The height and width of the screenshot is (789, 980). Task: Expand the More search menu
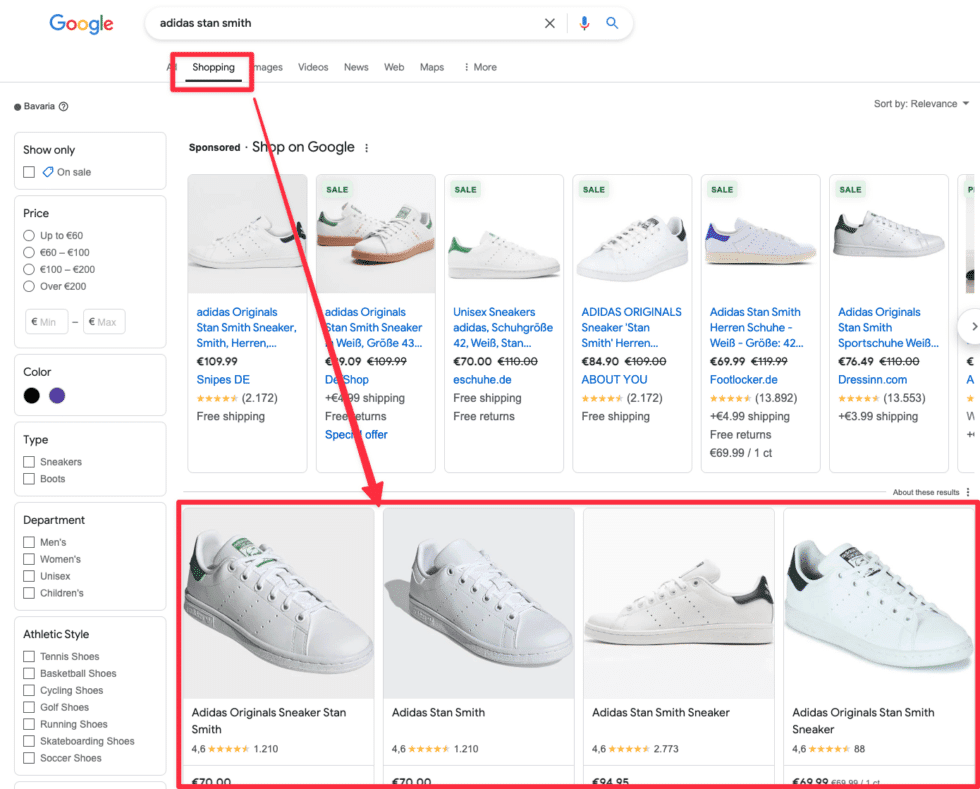[x=480, y=67]
